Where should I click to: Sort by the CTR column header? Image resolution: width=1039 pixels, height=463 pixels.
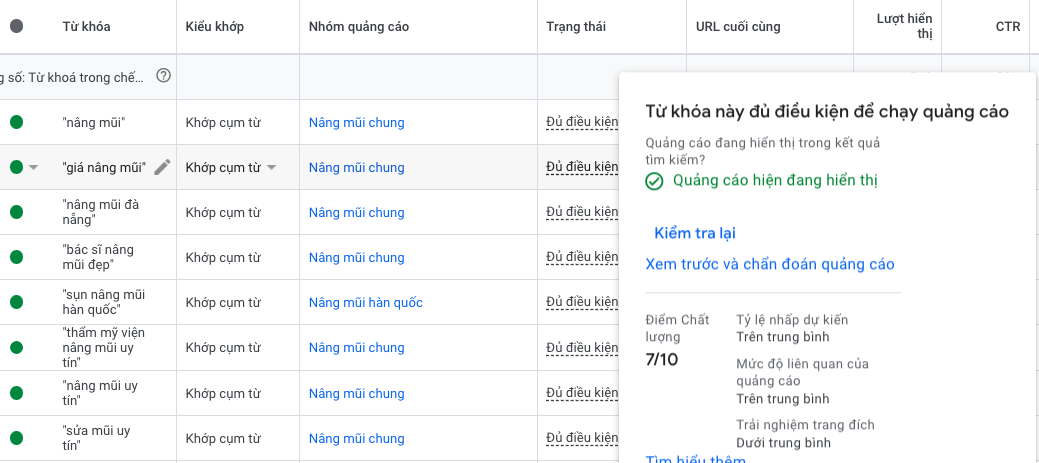tap(1007, 27)
